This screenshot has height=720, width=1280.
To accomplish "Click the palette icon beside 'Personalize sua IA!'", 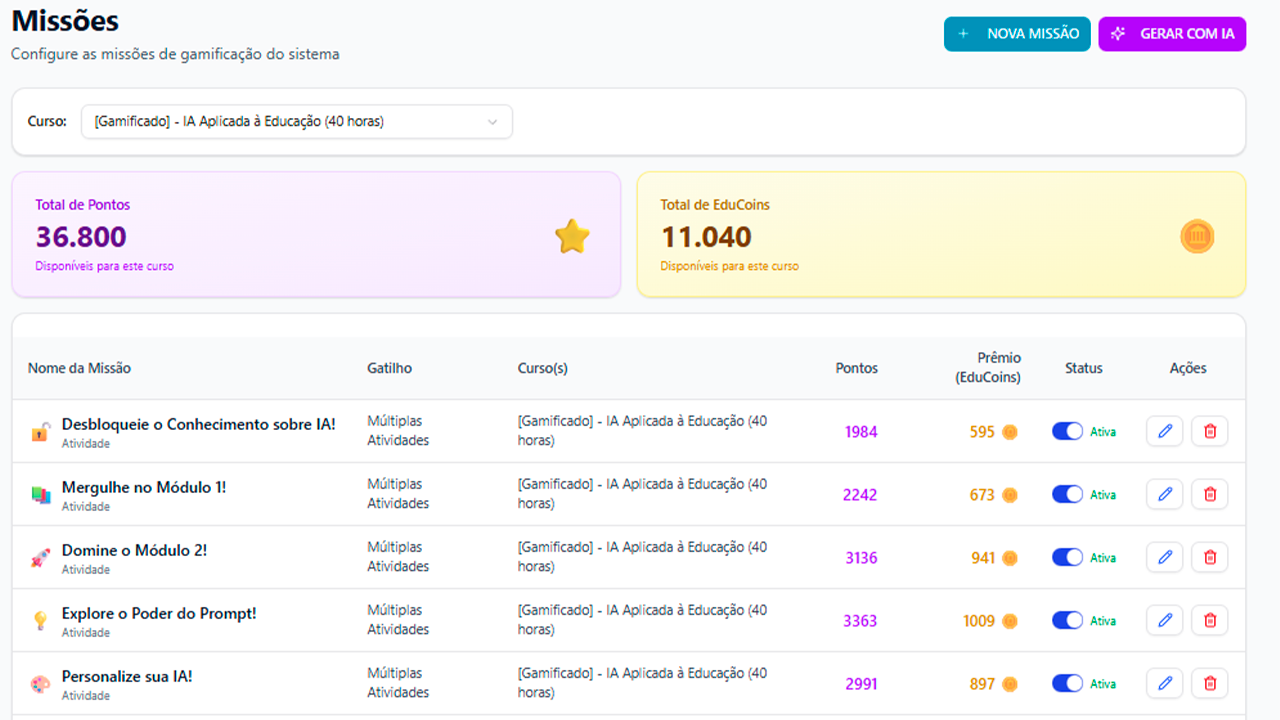I will (40, 684).
